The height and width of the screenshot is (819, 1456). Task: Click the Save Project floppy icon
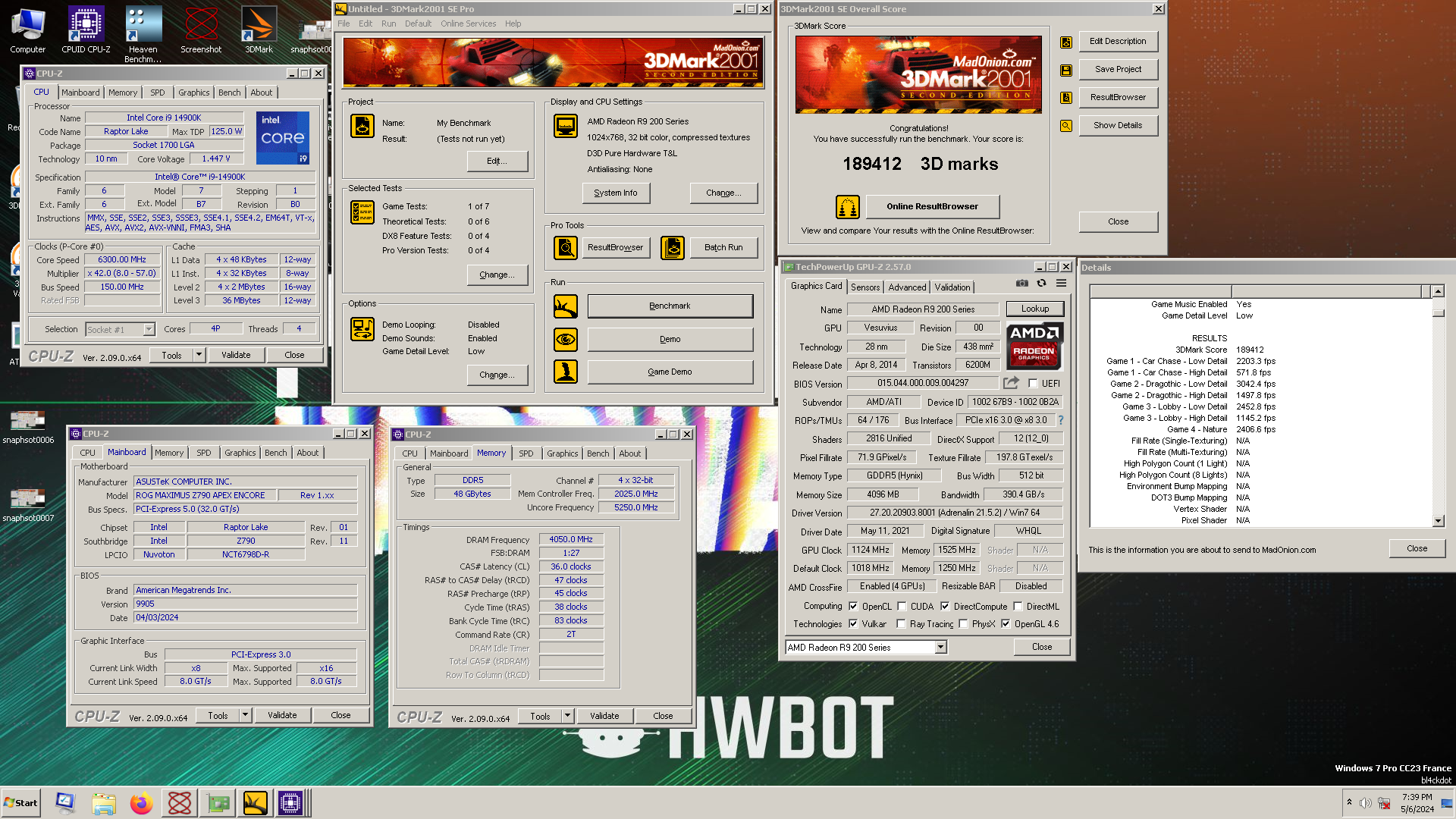(1066, 70)
